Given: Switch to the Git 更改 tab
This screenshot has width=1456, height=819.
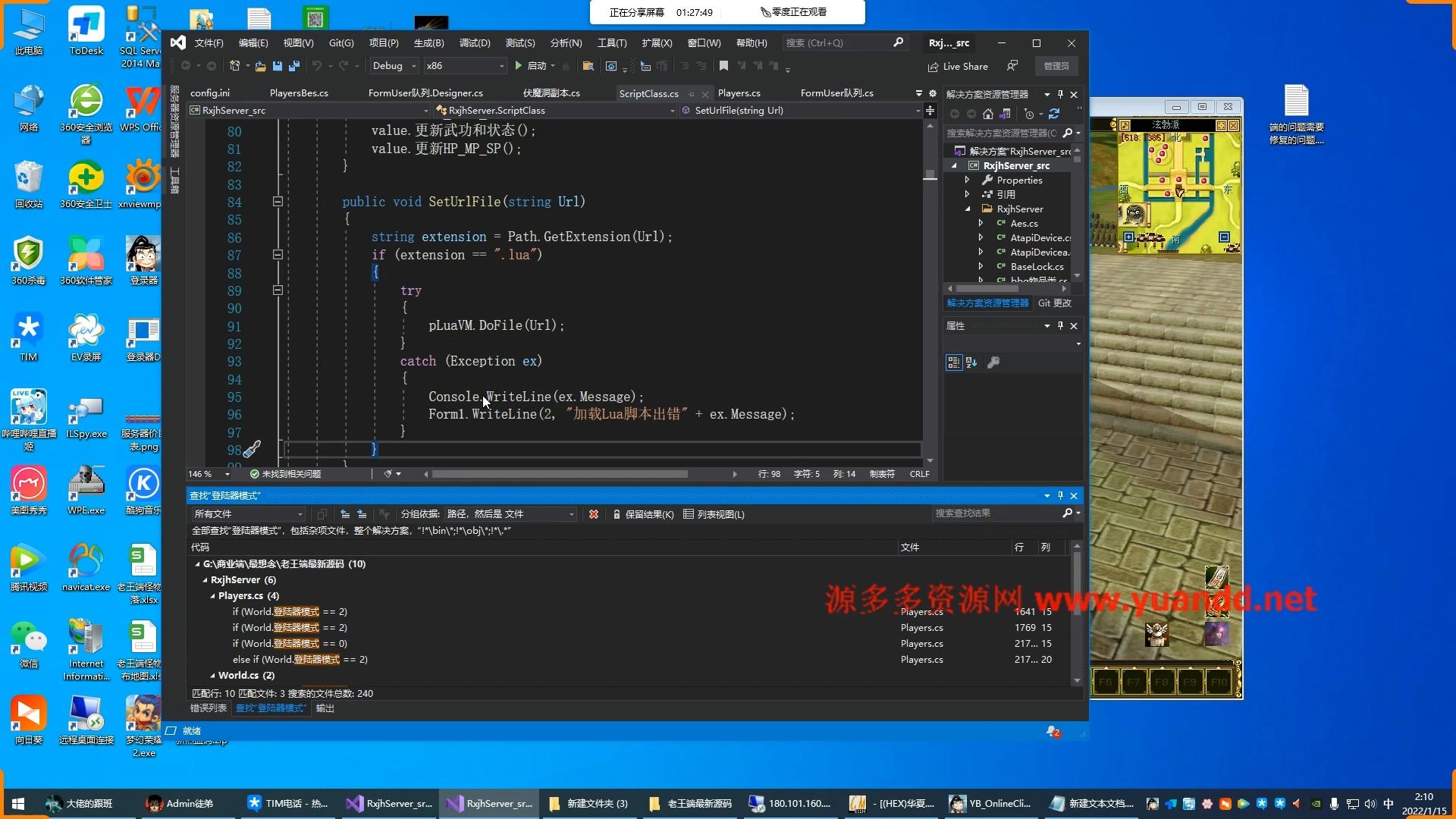Looking at the screenshot, I should point(1054,303).
